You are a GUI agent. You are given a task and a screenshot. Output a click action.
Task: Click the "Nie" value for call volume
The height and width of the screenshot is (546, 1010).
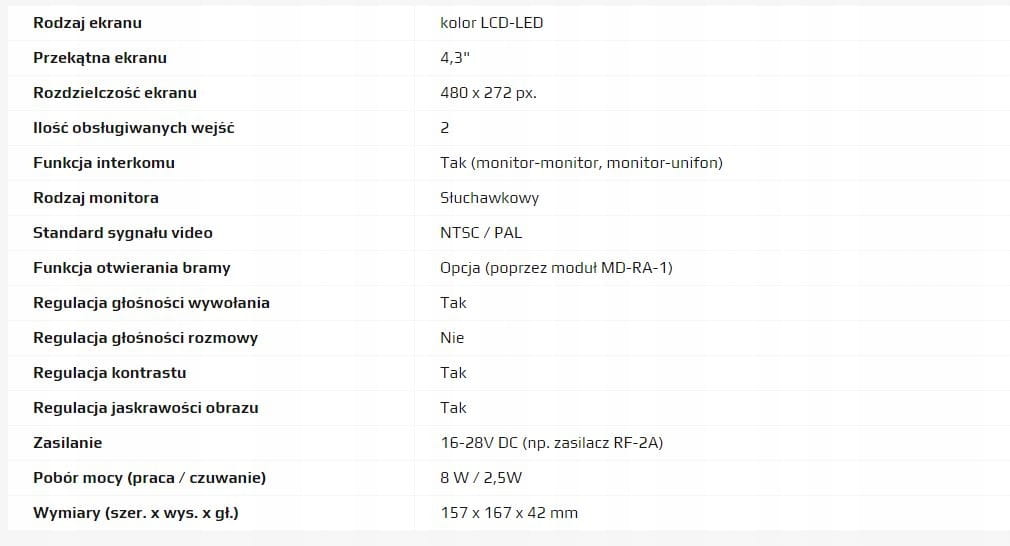click(452, 338)
